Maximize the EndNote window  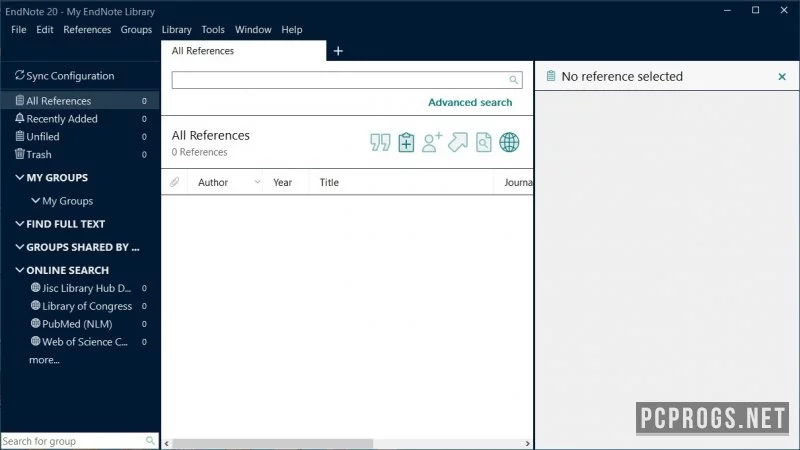click(756, 10)
